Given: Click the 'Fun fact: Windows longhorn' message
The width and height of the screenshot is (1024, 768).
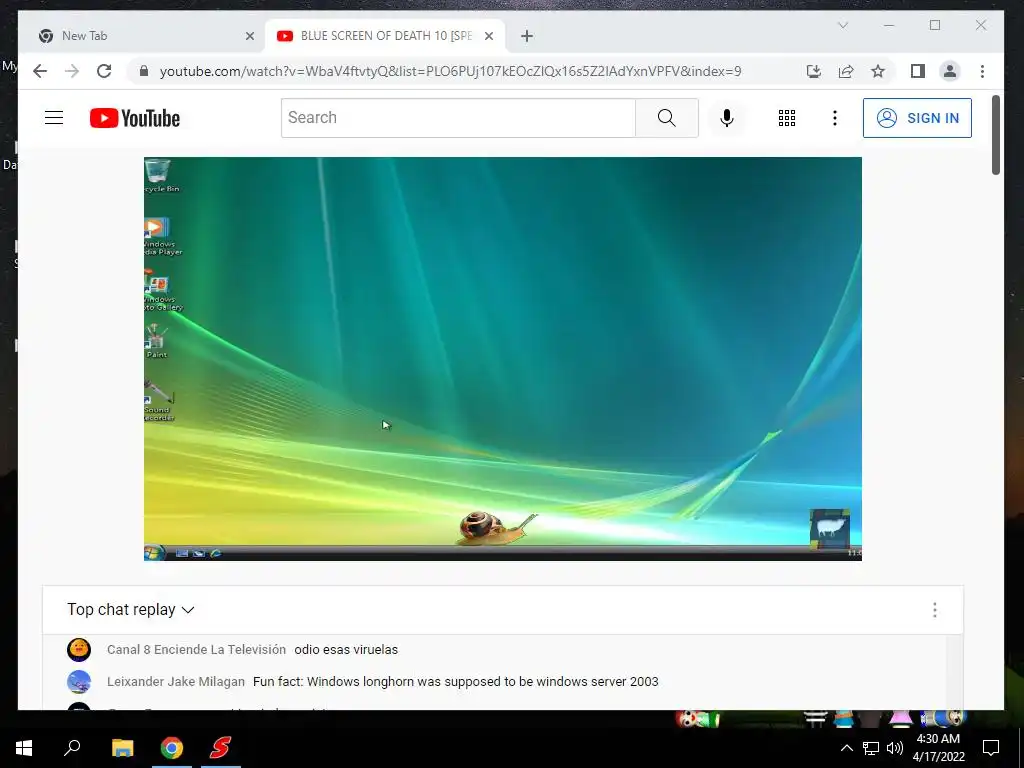Looking at the screenshot, I should [456, 682].
